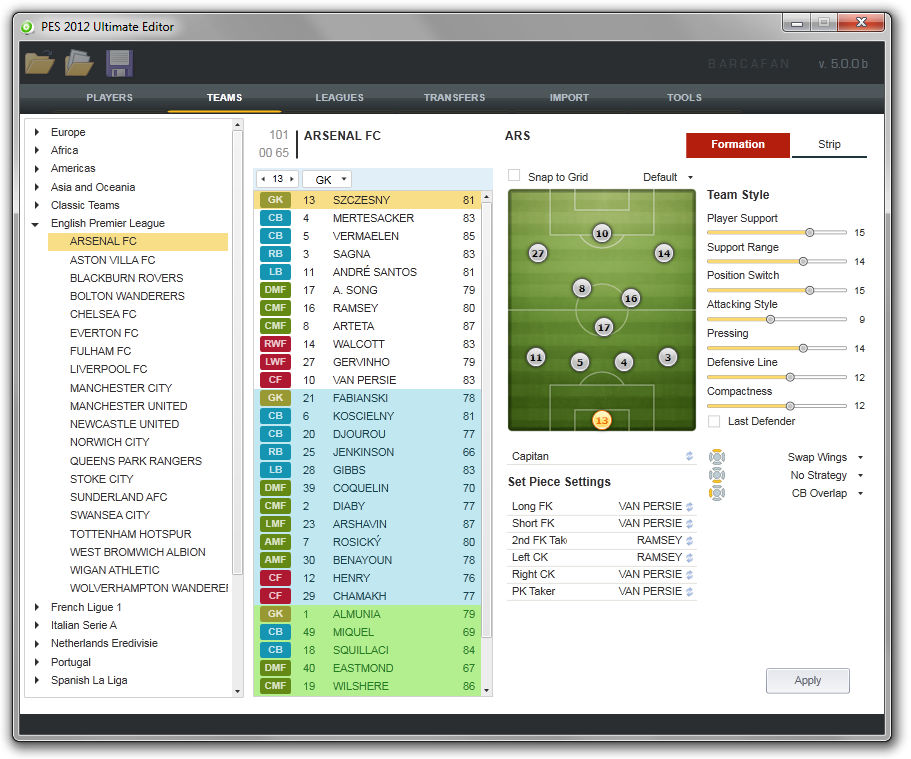The height and width of the screenshot is (759, 911).
Task: Click the Apply button
Action: pos(807,680)
